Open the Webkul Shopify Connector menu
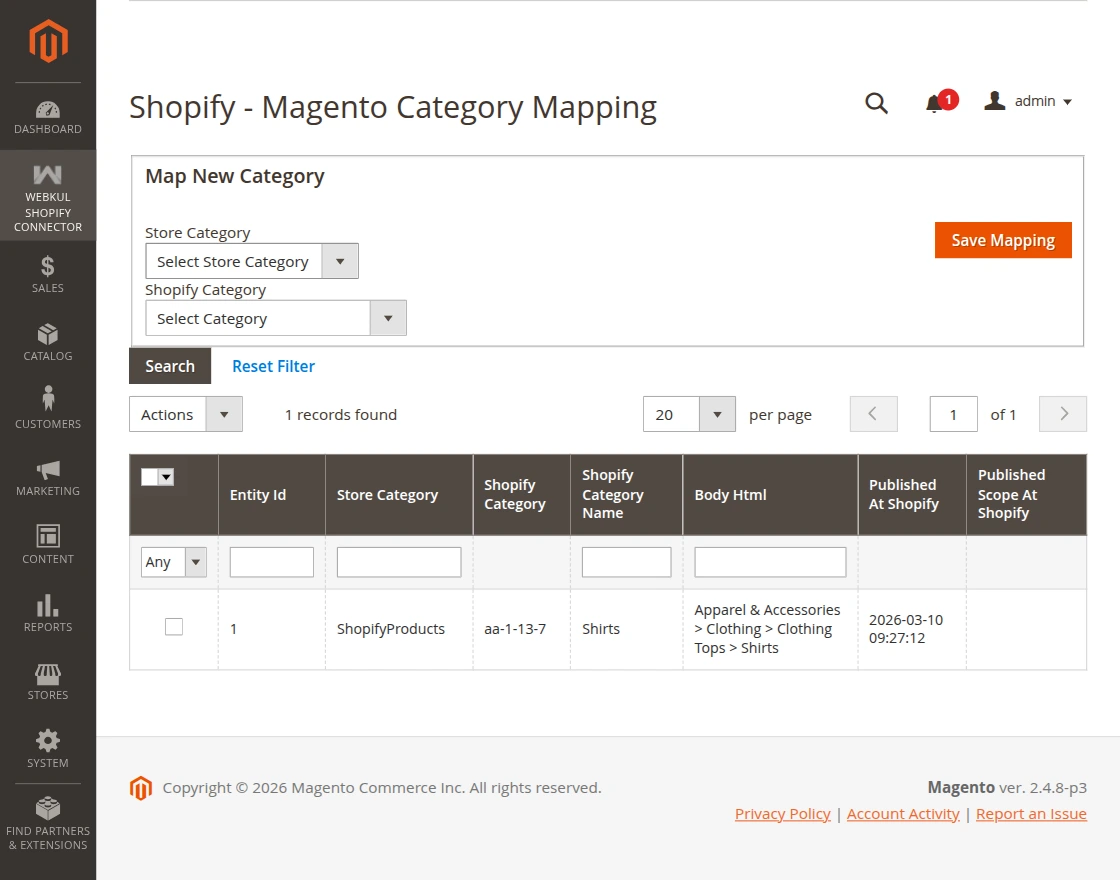This screenshot has height=880, width=1120. click(47, 197)
